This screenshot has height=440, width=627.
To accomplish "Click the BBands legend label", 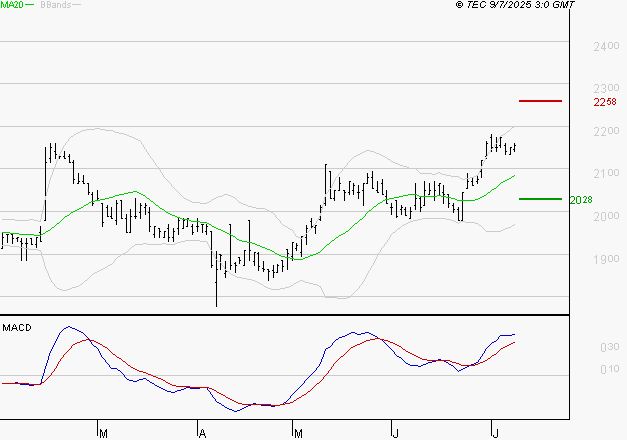I will pyautogui.click(x=54, y=5).
